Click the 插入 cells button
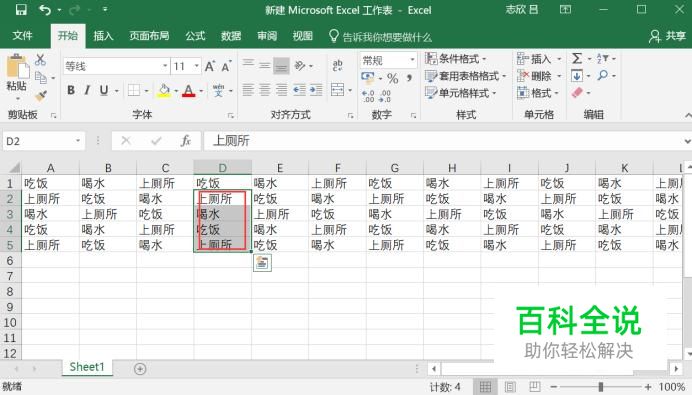This screenshot has width=692, height=395. (539, 59)
